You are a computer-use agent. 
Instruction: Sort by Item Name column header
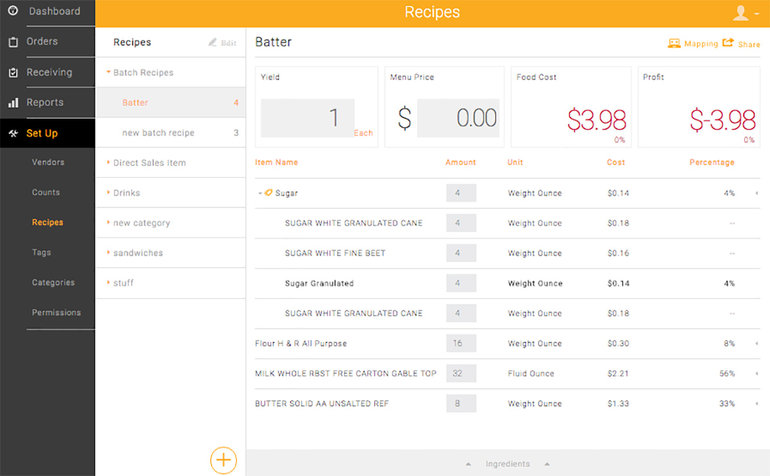276,162
